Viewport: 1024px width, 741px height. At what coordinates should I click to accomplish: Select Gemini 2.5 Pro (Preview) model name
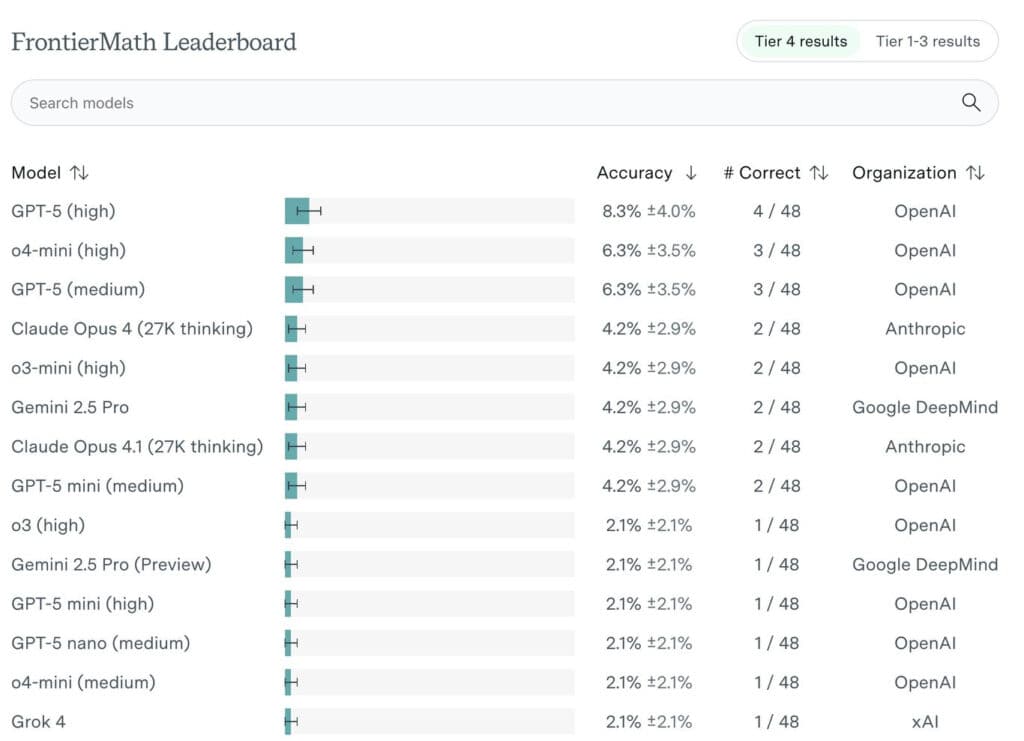(x=111, y=564)
